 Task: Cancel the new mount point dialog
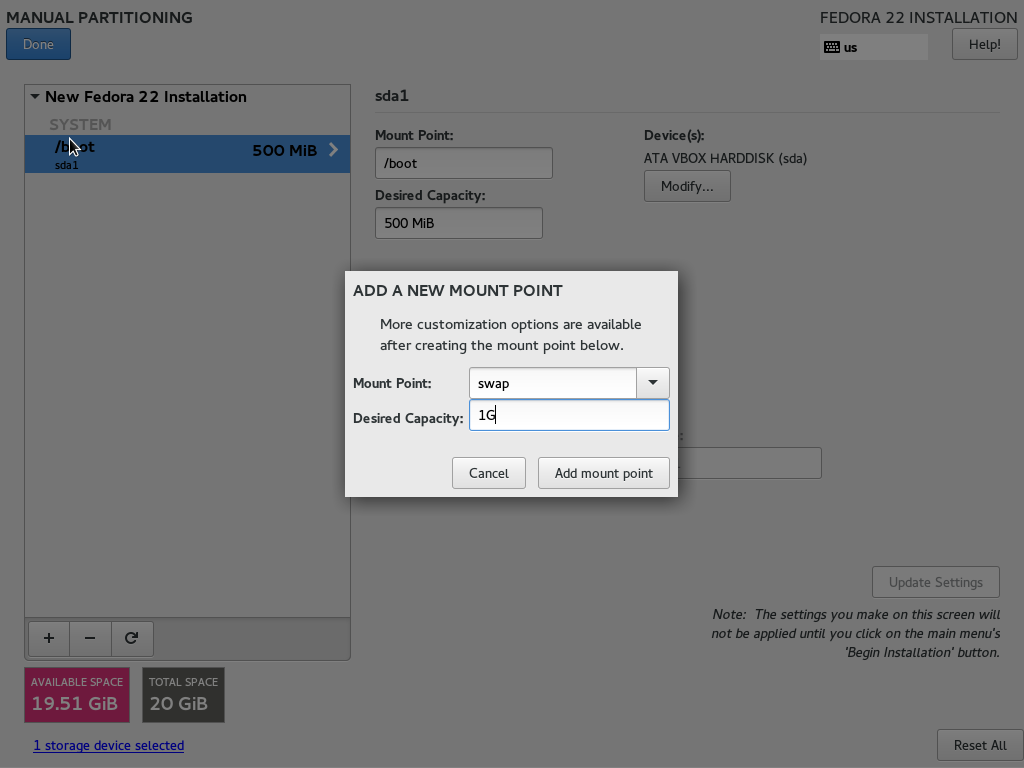[x=488, y=473]
